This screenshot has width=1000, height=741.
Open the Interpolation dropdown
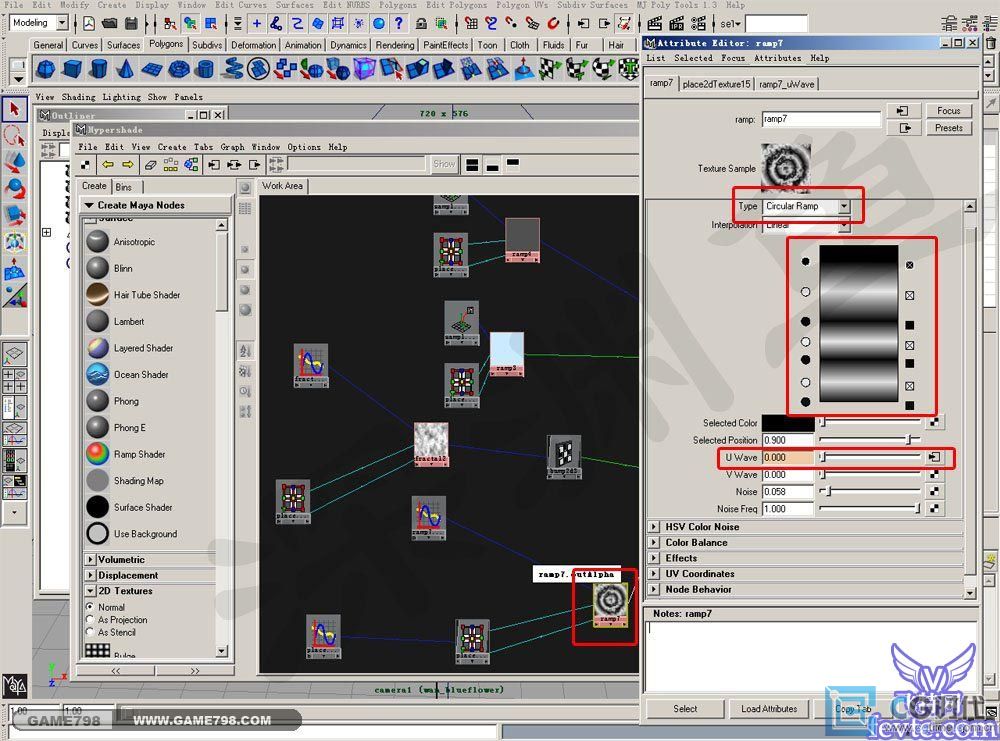pyautogui.click(x=844, y=225)
